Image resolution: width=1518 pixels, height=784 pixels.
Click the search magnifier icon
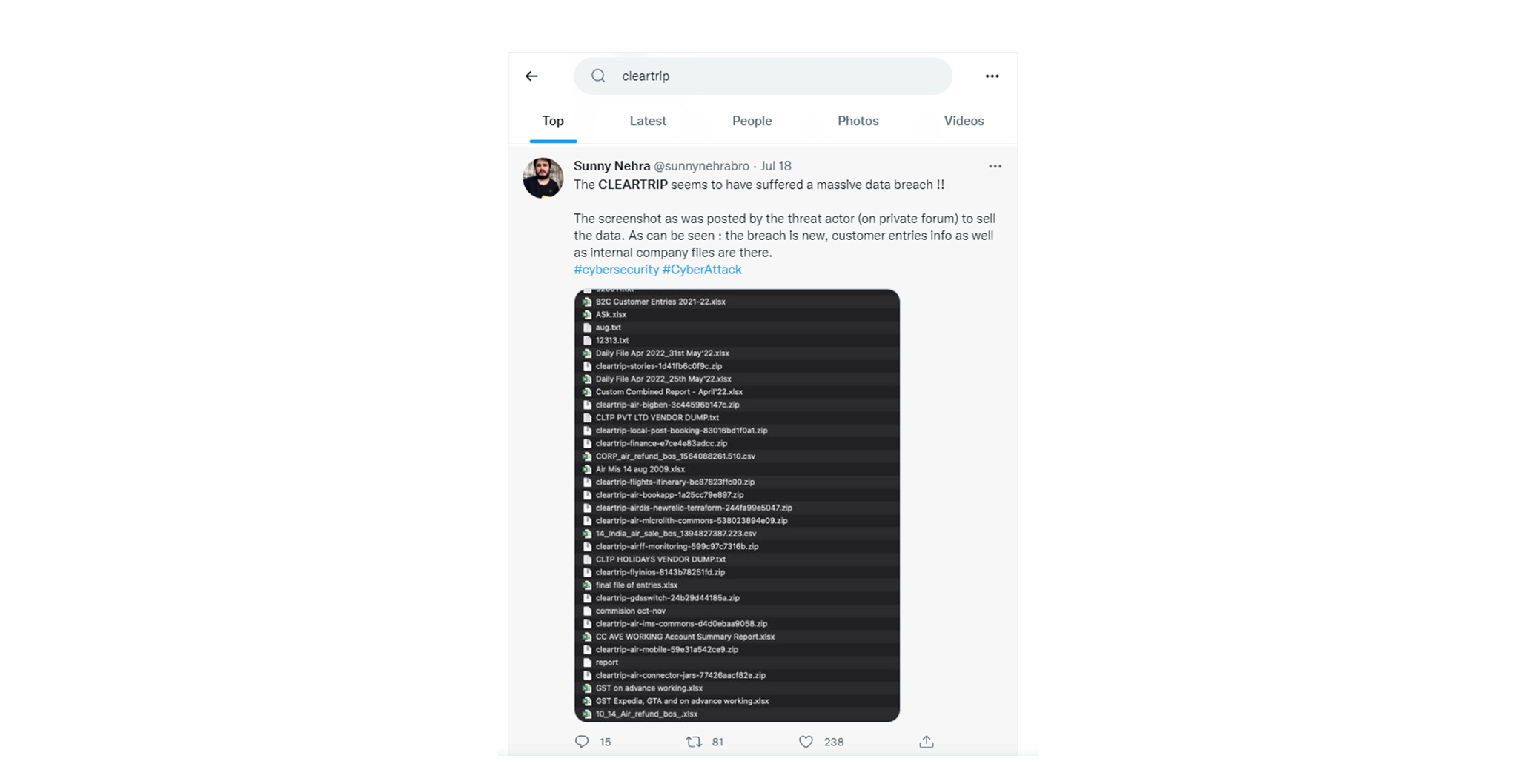(x=598, y=76)
